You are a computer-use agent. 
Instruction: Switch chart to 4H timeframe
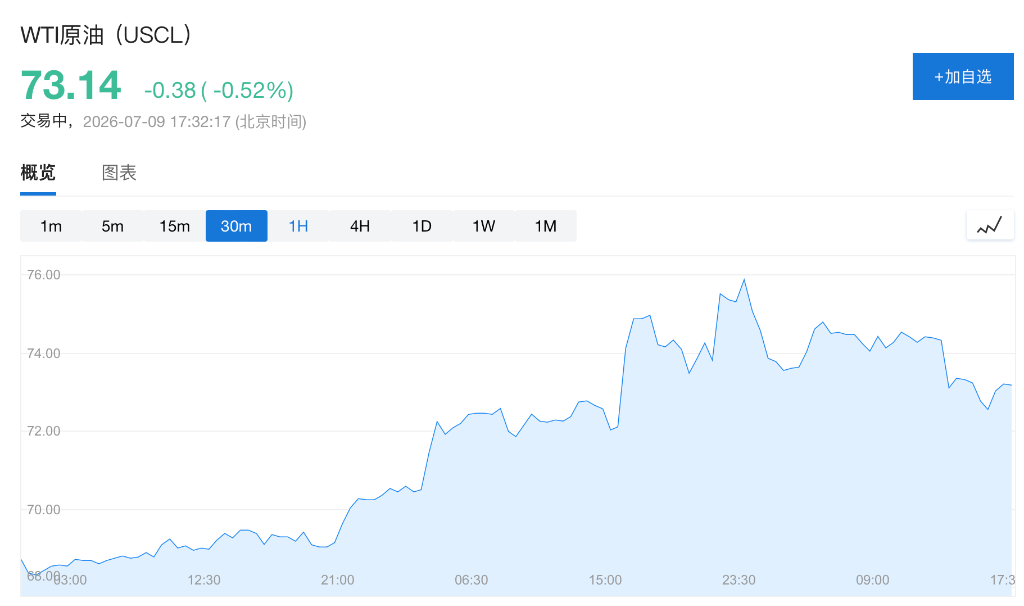pyautogui.click(x=360, y=226)
